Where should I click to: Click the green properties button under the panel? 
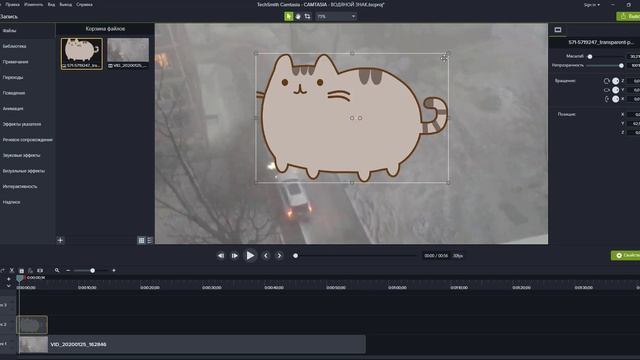626,256
